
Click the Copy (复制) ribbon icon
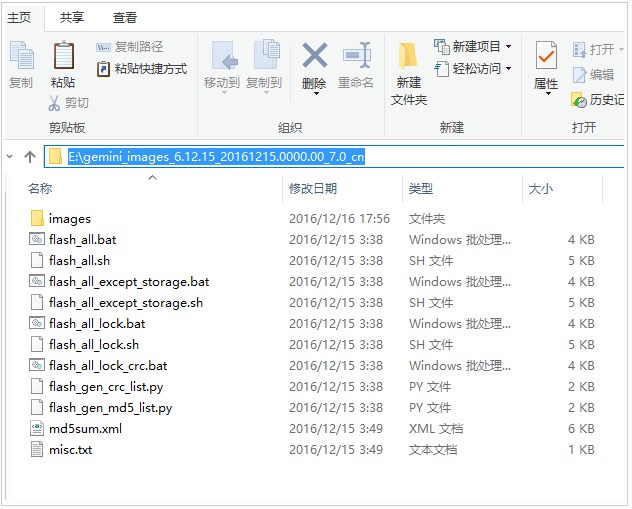coord(21,56)
